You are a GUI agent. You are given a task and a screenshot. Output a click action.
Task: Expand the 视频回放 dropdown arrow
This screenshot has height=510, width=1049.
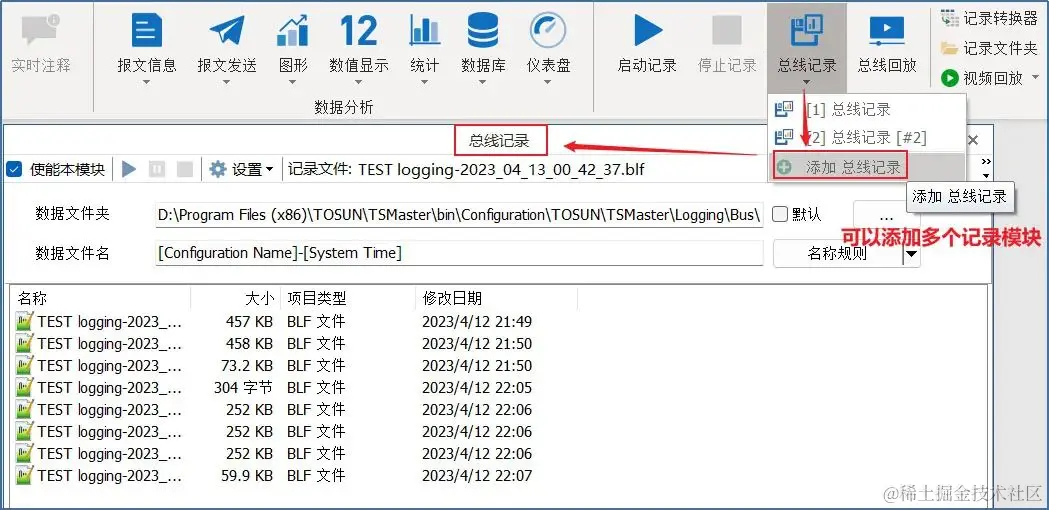pos(1036,78)
